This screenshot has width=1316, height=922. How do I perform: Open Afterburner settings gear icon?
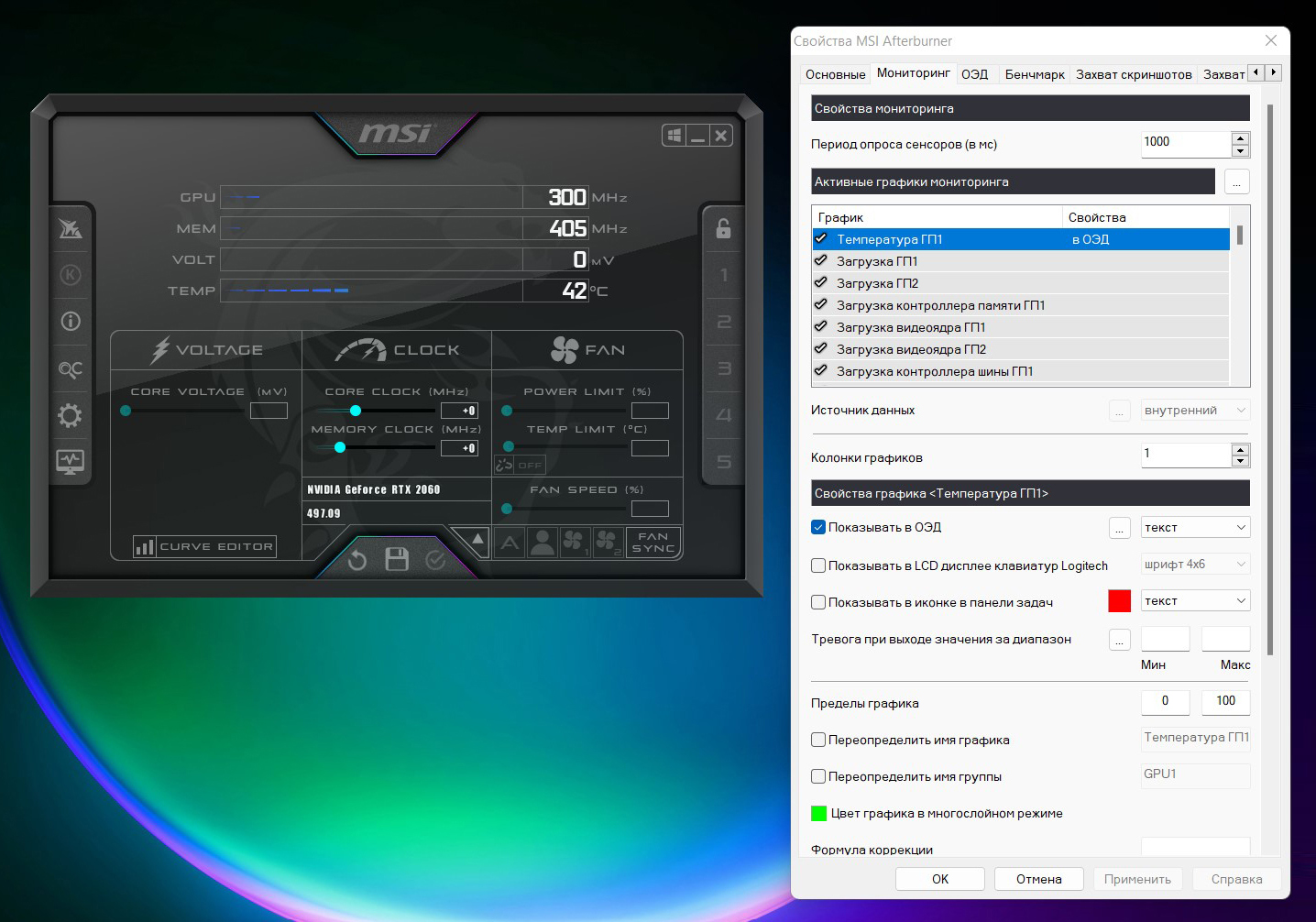[x=71, y=415]
